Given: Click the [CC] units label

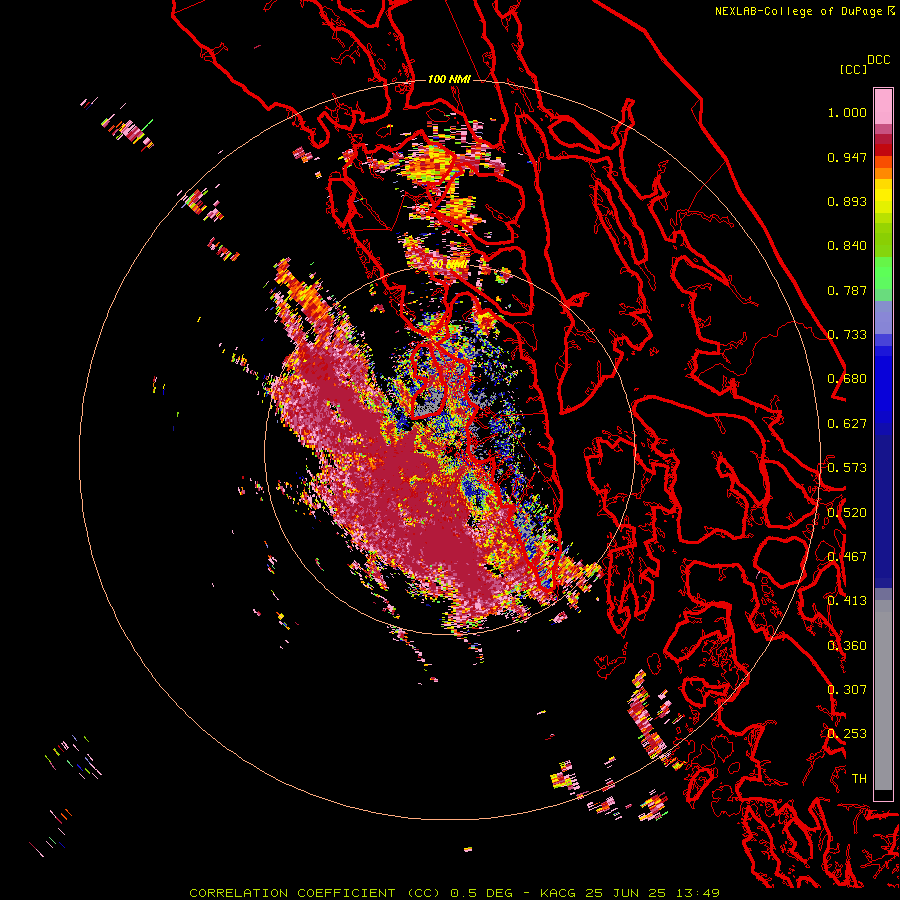Looking at the screenshot, I should (x=853, y=69).
